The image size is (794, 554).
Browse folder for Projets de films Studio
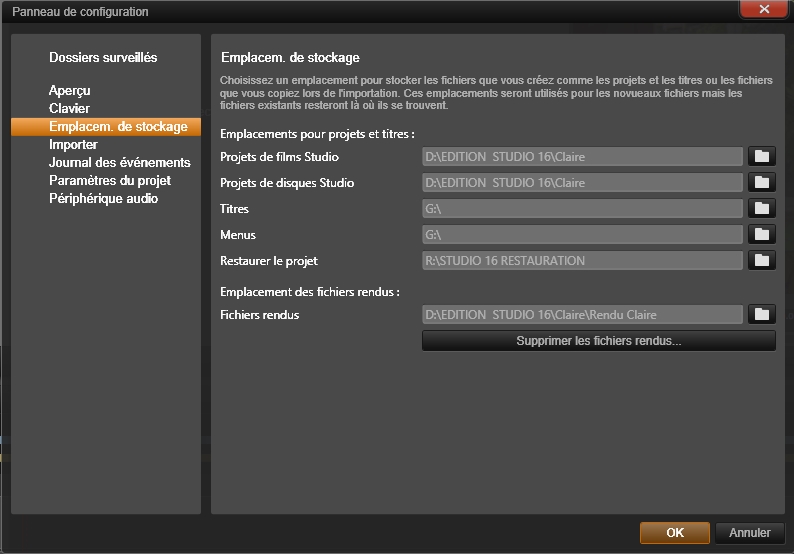pos(762,156)
